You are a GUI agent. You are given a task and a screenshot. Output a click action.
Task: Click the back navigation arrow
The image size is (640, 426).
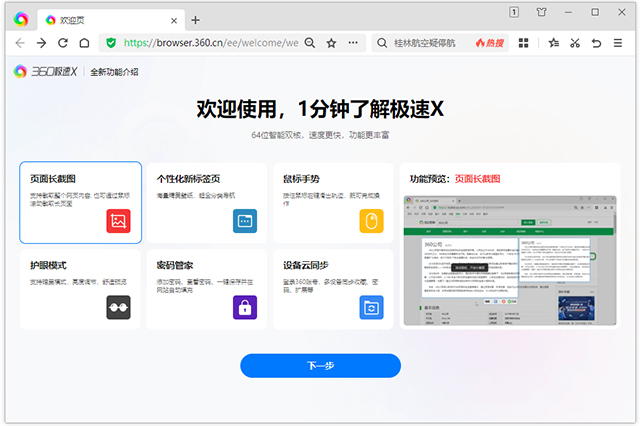click(20, 43)
